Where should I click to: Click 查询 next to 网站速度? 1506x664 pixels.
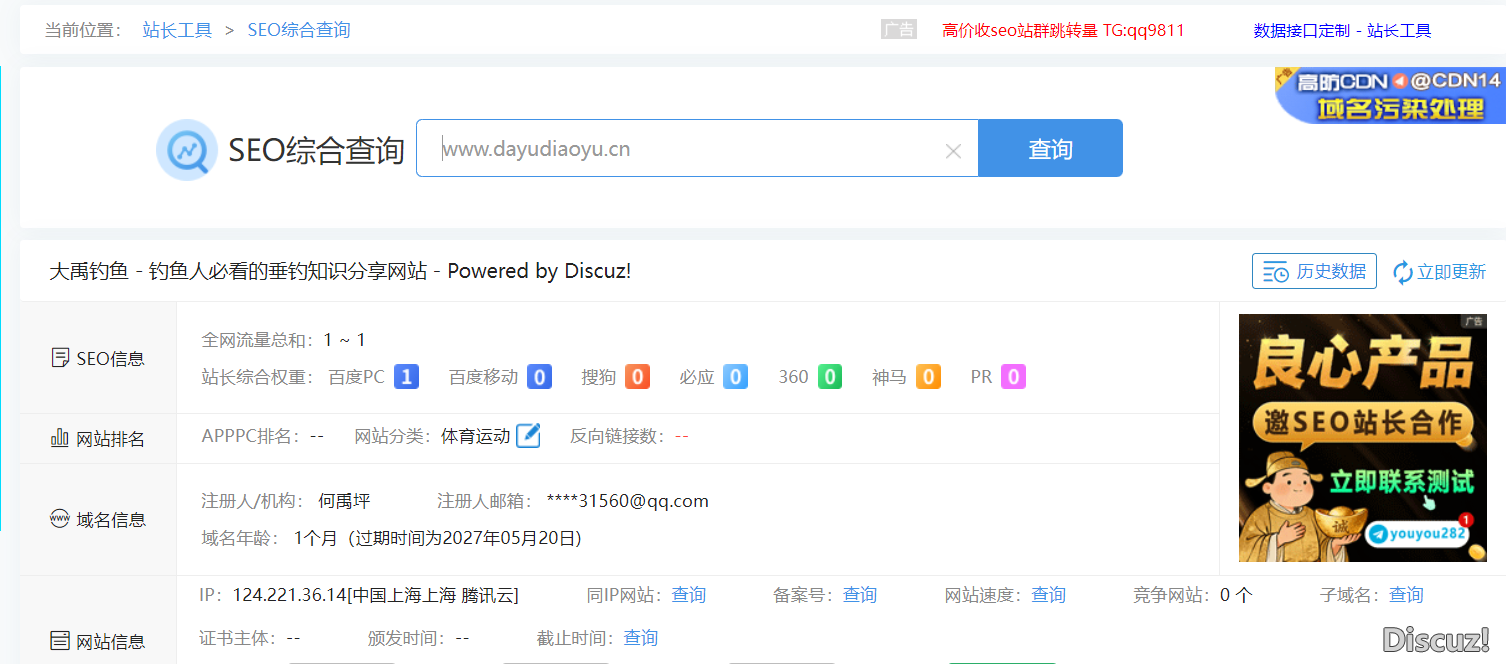coord(1049,595)
